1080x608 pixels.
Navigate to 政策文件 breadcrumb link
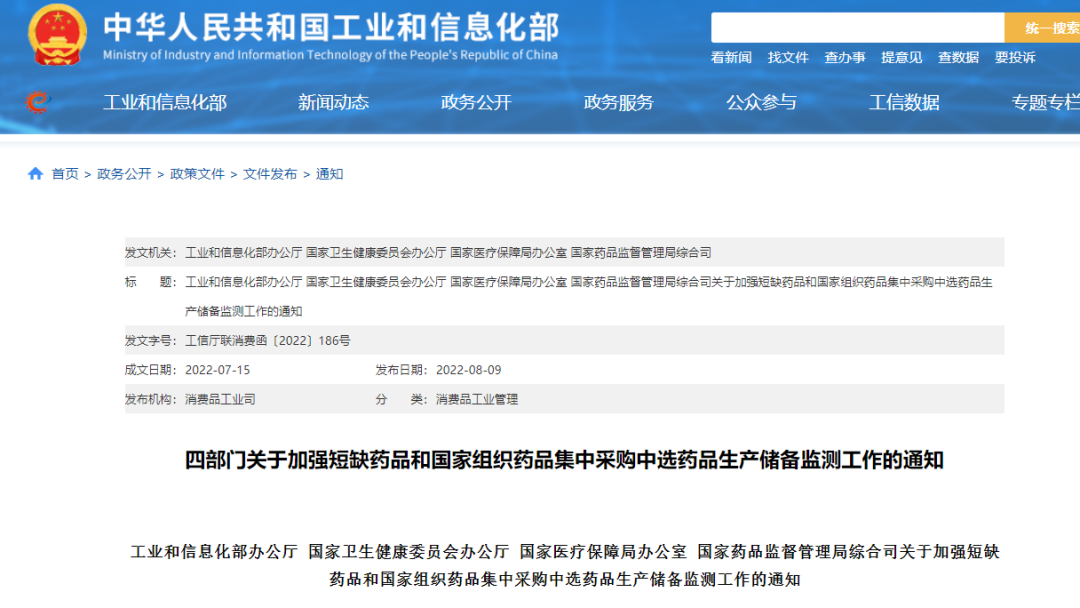[197, 174]
